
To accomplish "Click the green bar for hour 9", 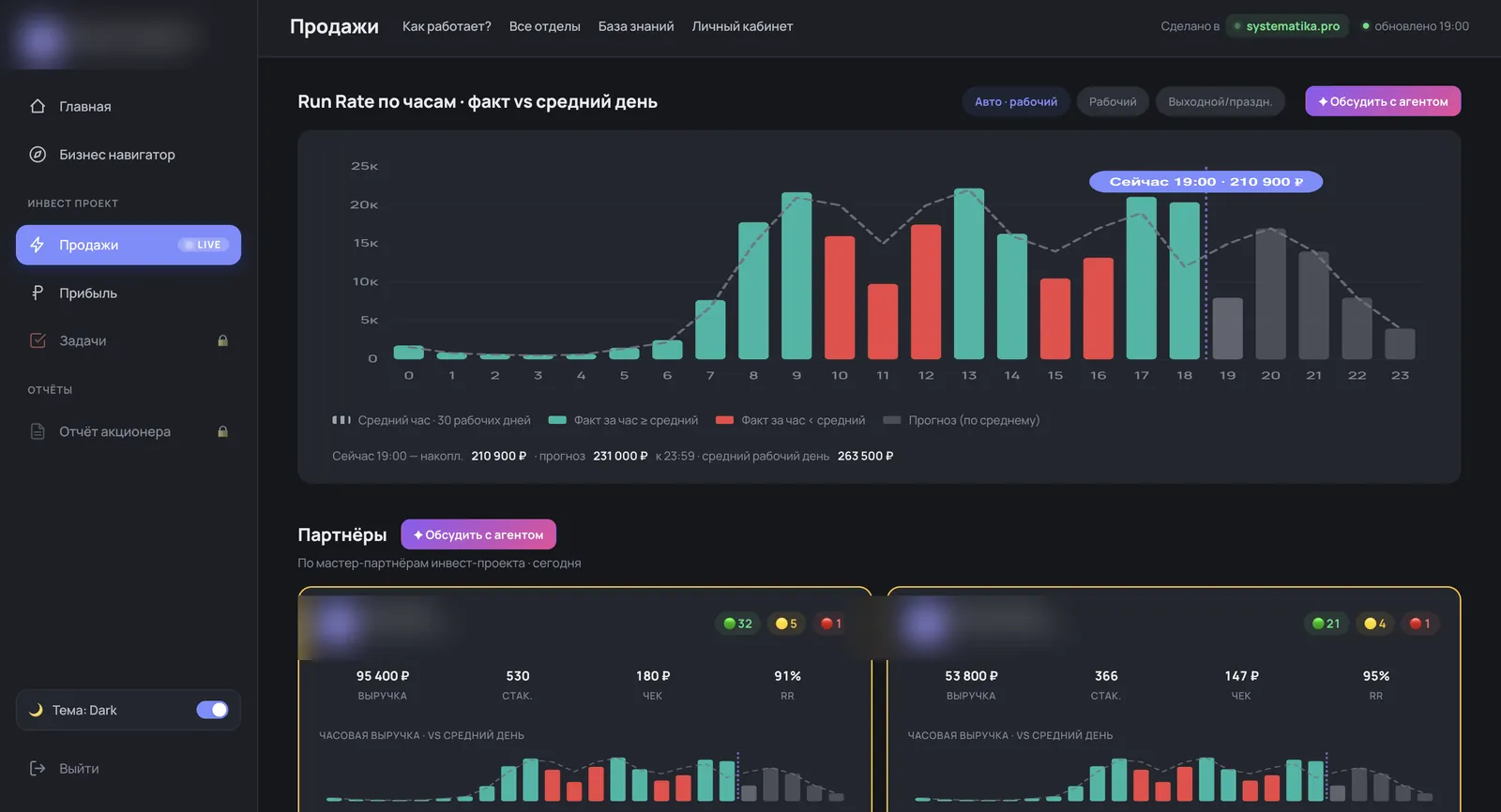I will pos(796,276).
